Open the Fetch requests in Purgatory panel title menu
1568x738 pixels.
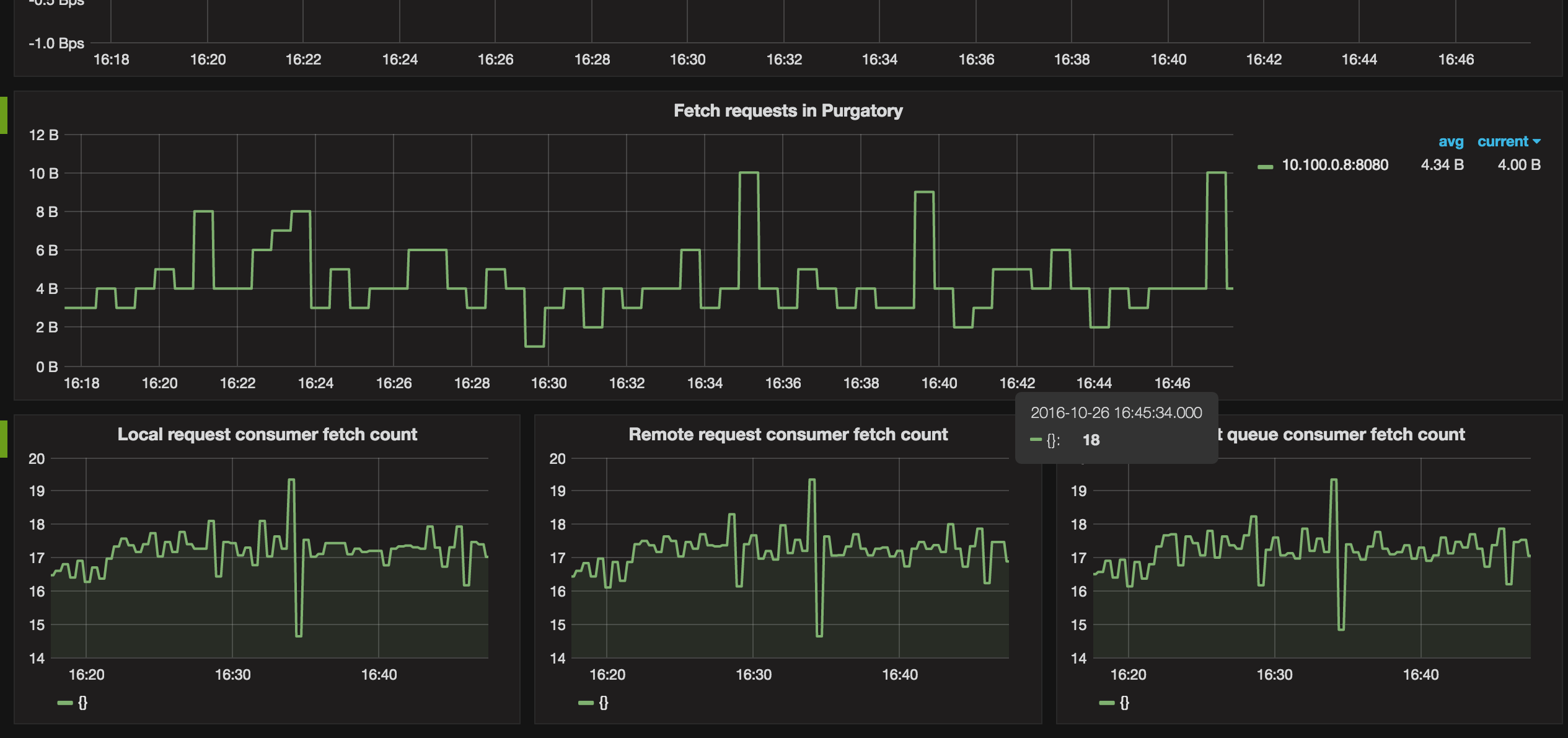788,111
